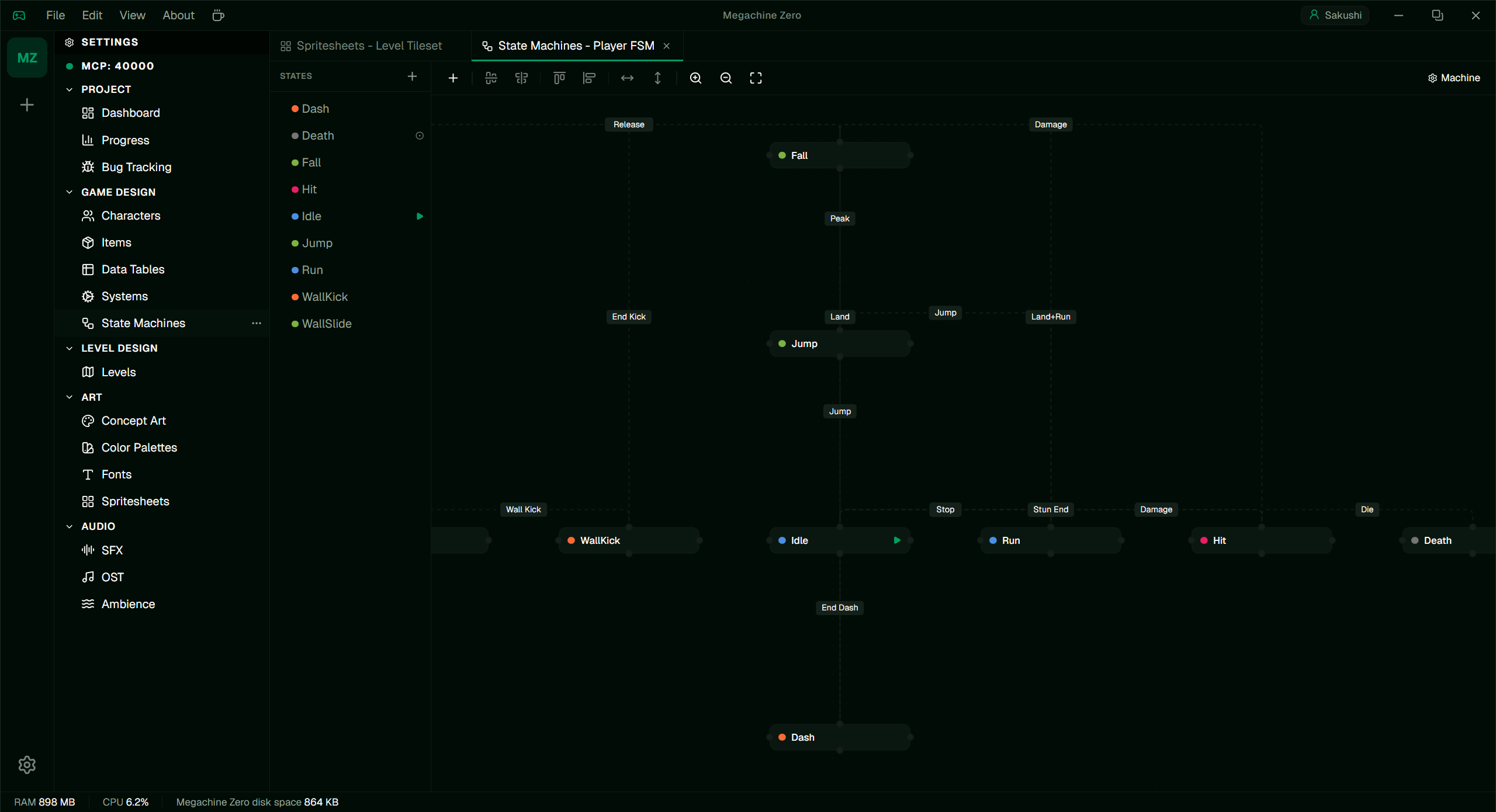Open the About menu

(178, 15)
